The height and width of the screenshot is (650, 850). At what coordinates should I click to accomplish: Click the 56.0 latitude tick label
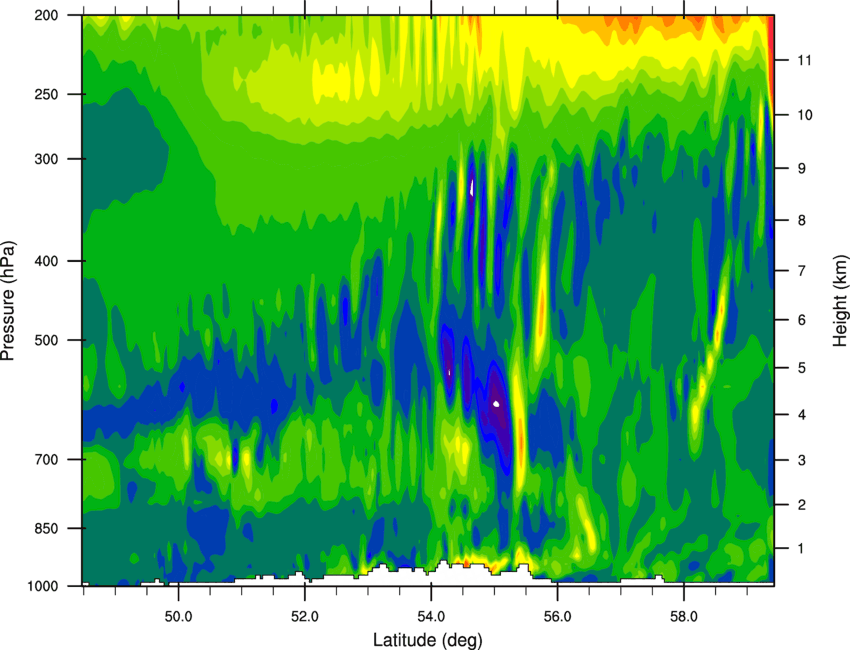tap(557, 617)
